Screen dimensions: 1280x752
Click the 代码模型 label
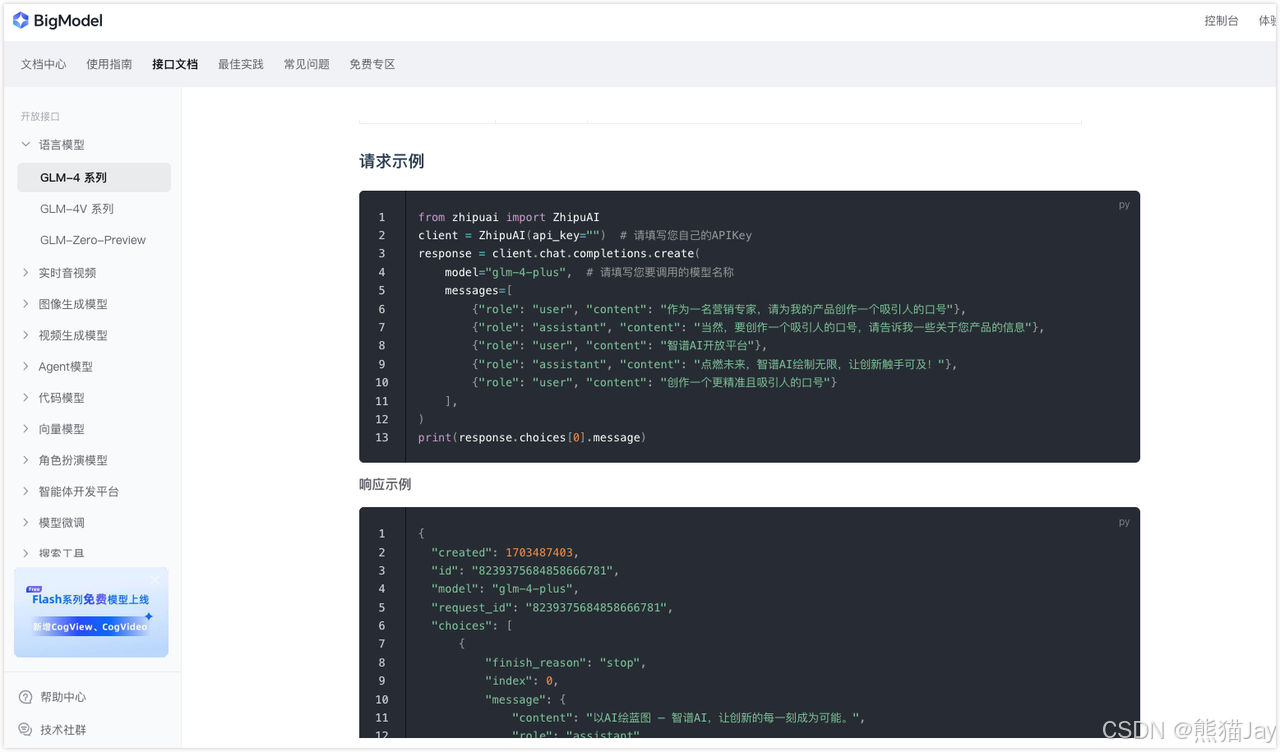coord(62,398)
